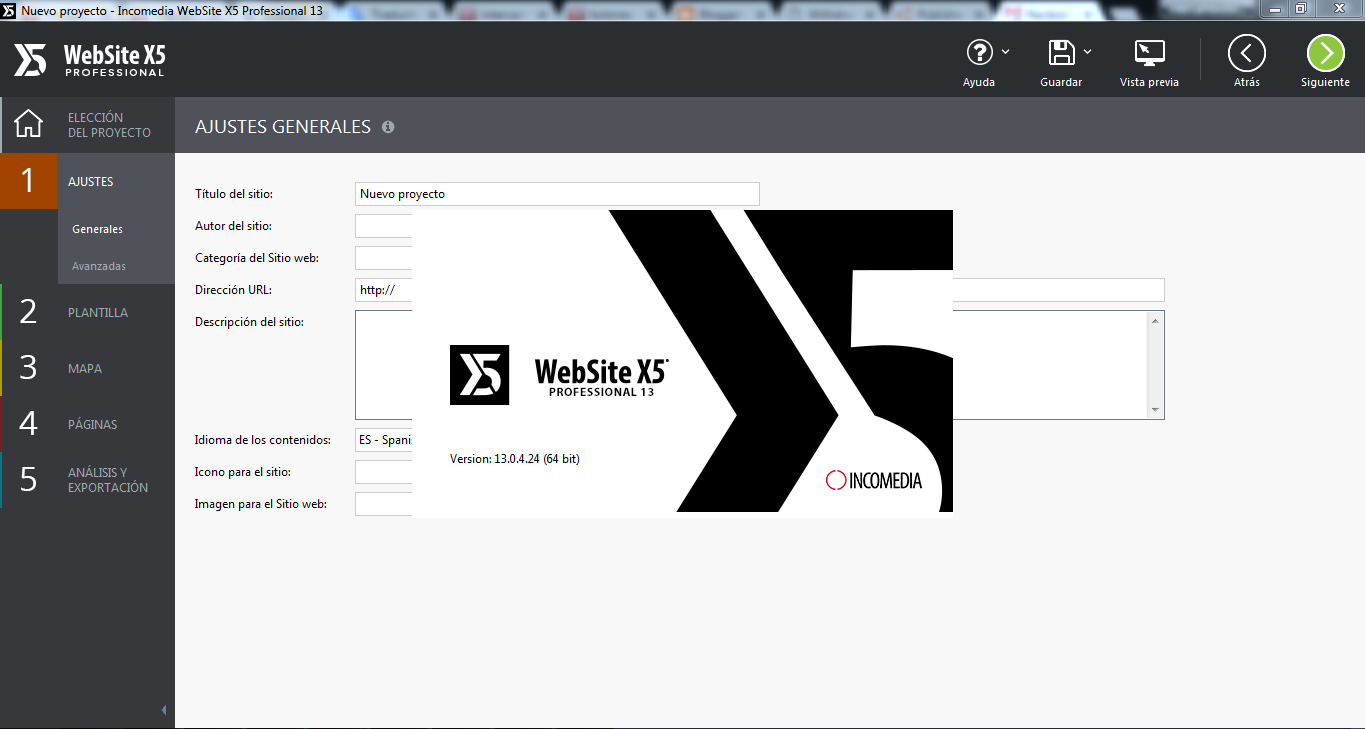
Task: Open the Generales sub-item
Action: (98, 229)
